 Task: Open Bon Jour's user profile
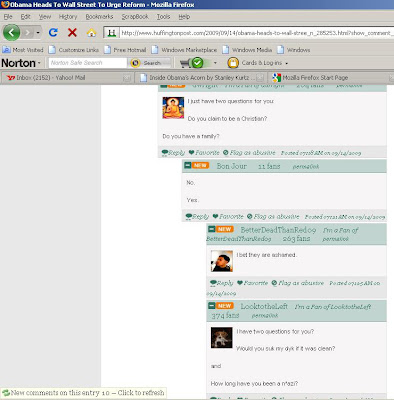pos(232,166)
